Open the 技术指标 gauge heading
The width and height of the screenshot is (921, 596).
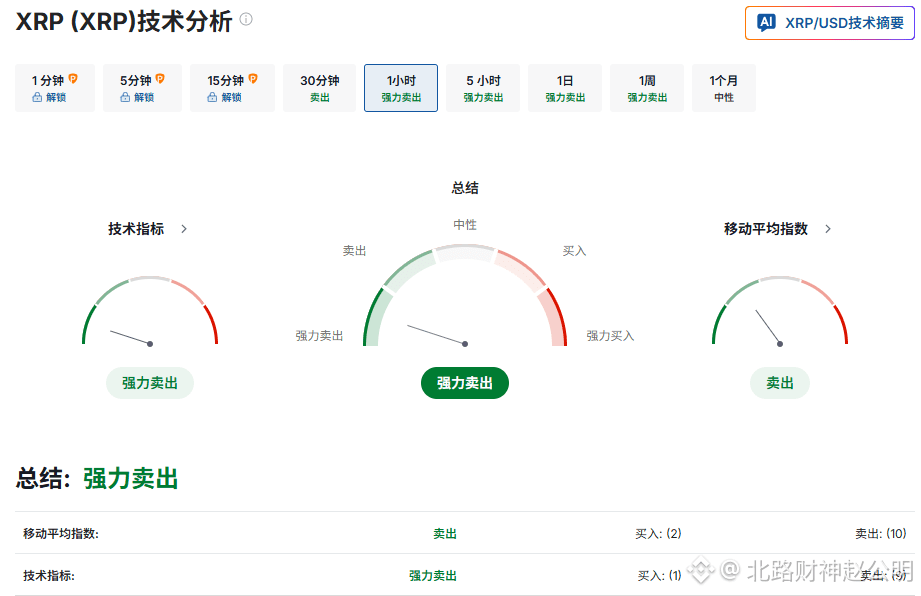pyautogui.click(x=136, y=229)
